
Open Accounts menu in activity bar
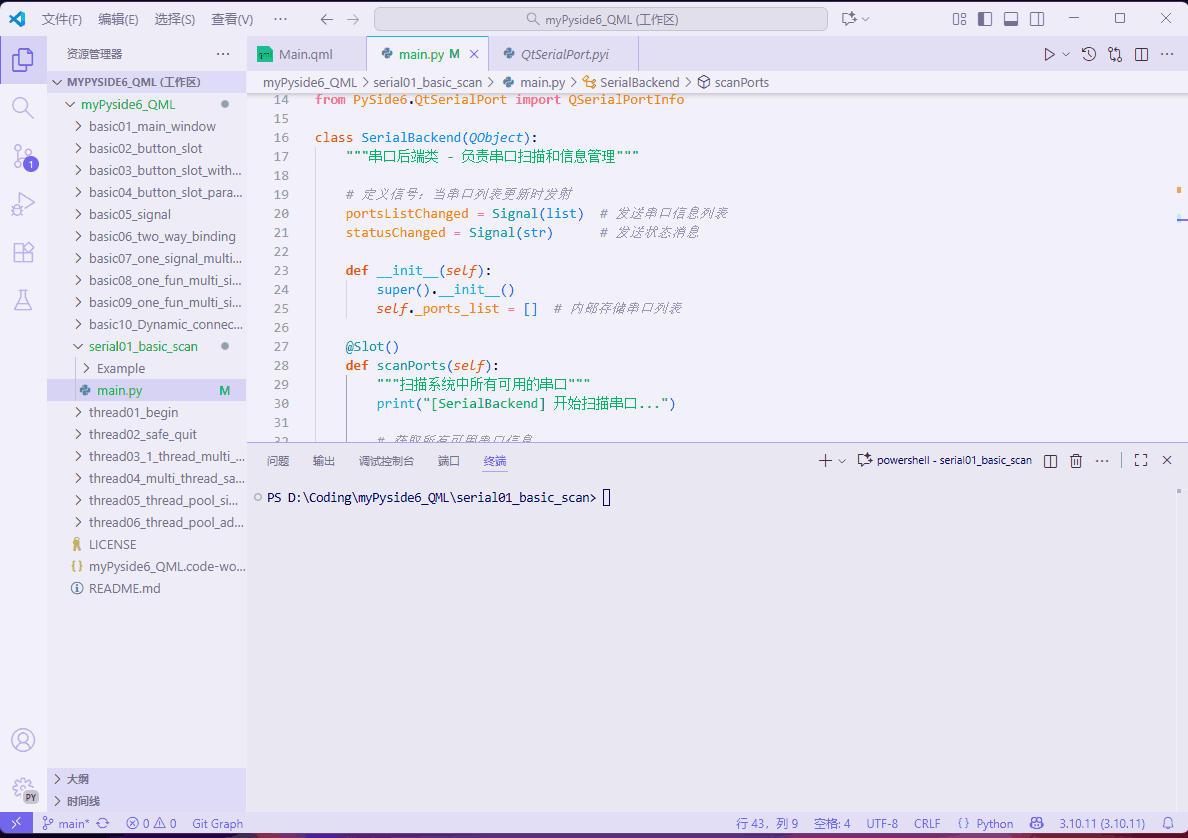(23, 740)
